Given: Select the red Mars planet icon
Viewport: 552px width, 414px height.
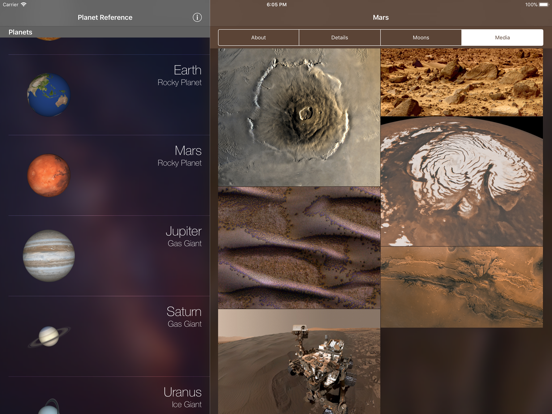Looking at the screenshot, I should pos(49,175).
